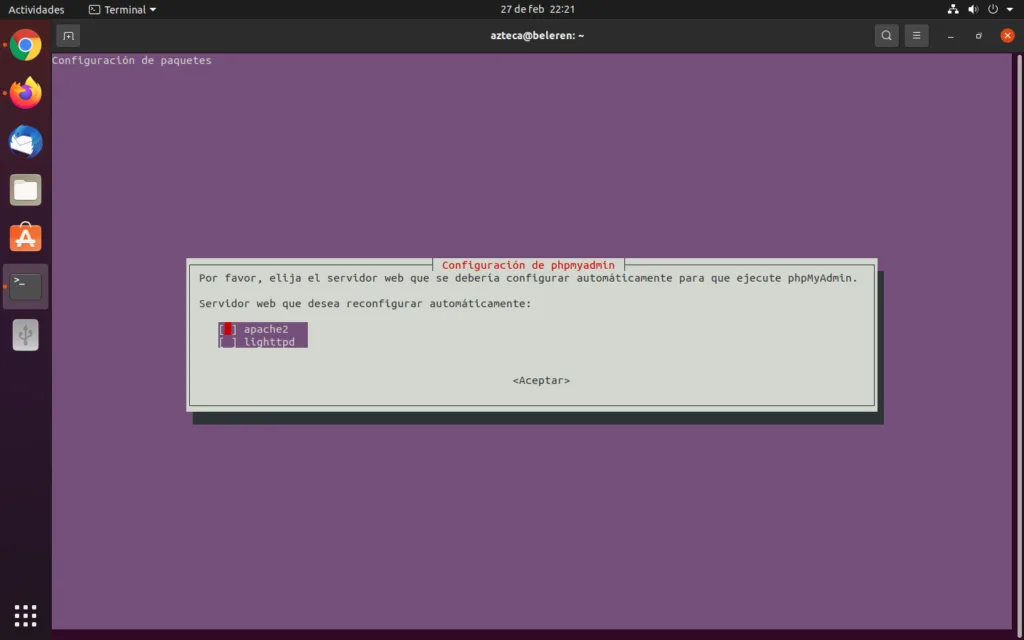Open Ubuntu Software from the dock
The width and height of the screenshot is (1024, 640).
25,238
